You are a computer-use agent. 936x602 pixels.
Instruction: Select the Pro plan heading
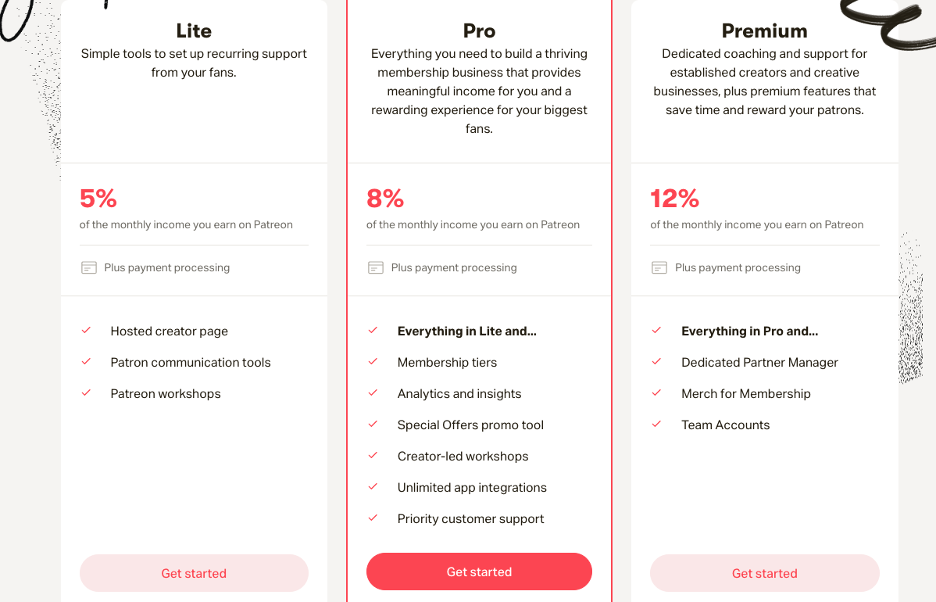tap(479, 30)
